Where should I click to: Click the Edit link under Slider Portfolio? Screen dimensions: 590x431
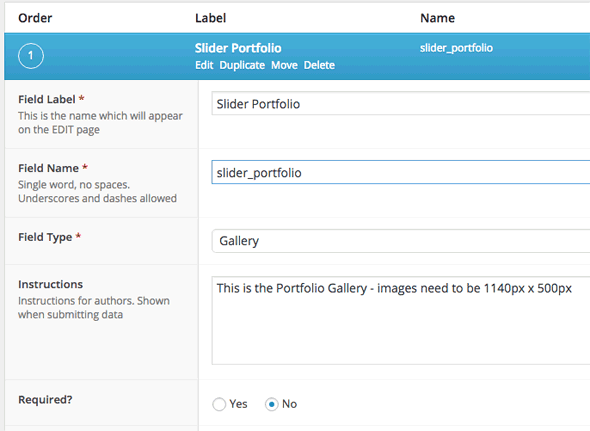pos(204,65)
